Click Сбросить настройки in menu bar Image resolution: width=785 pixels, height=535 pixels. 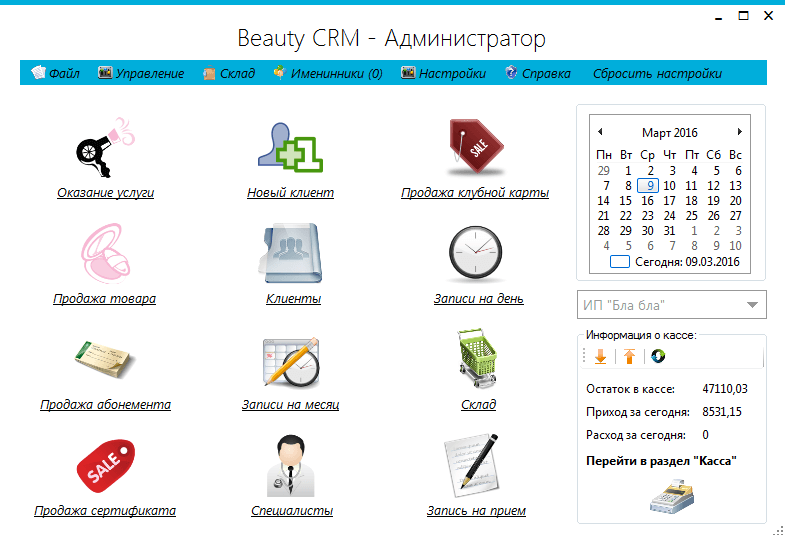657,74
